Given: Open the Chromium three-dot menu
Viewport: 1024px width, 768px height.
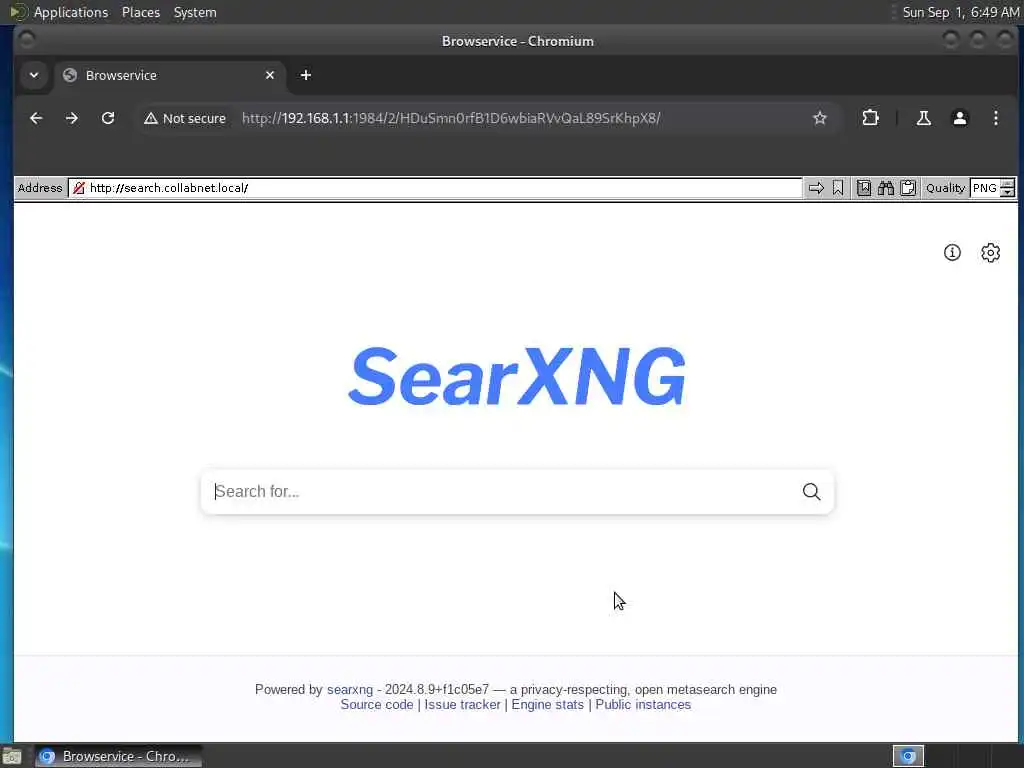Looking at the screenshot, I should coord(995,118).
